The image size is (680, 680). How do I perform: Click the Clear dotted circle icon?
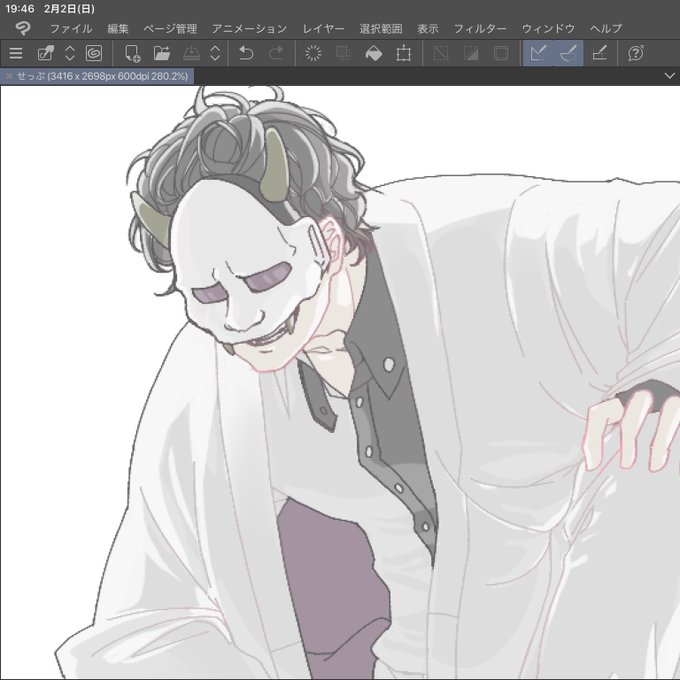(313, 53)
